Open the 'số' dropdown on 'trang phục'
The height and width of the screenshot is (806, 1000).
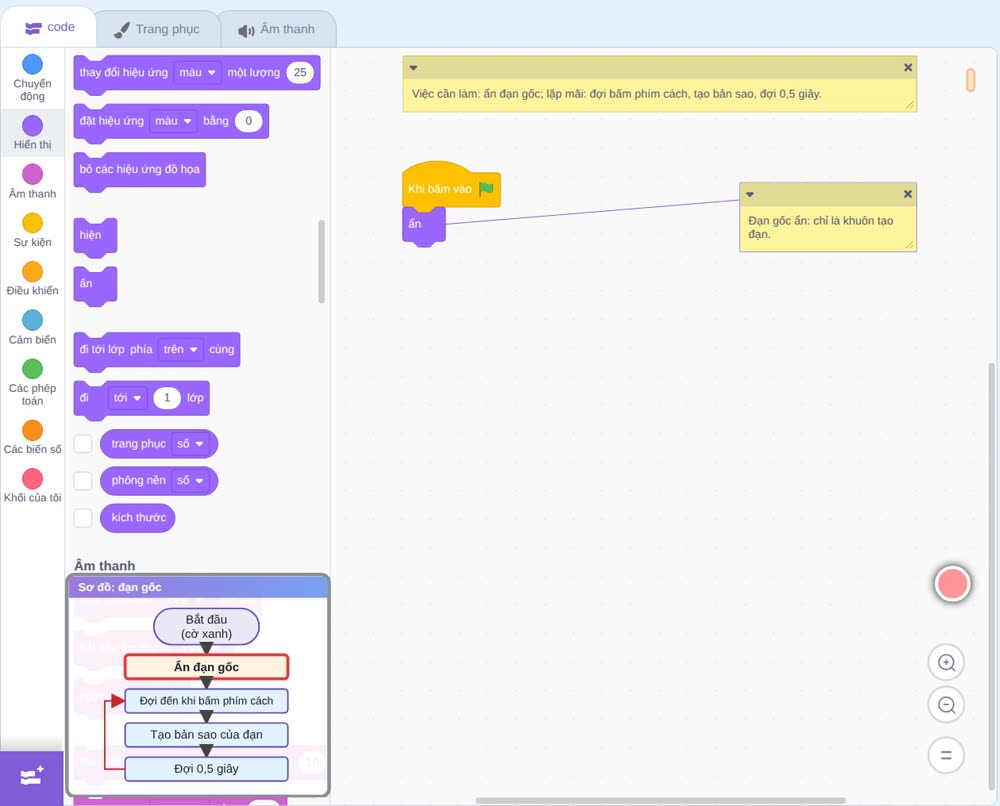pos(191,444)
